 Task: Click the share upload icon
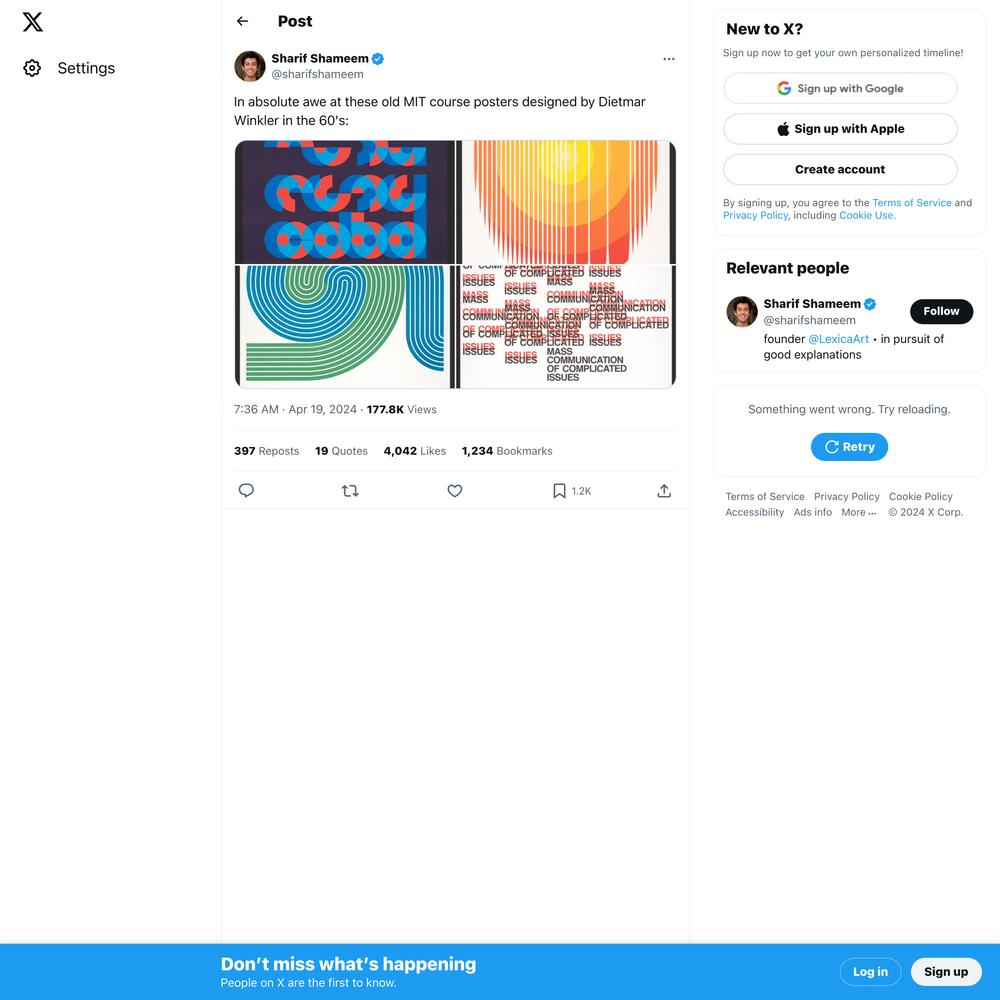pyautogui.click(x=664, y=490)
